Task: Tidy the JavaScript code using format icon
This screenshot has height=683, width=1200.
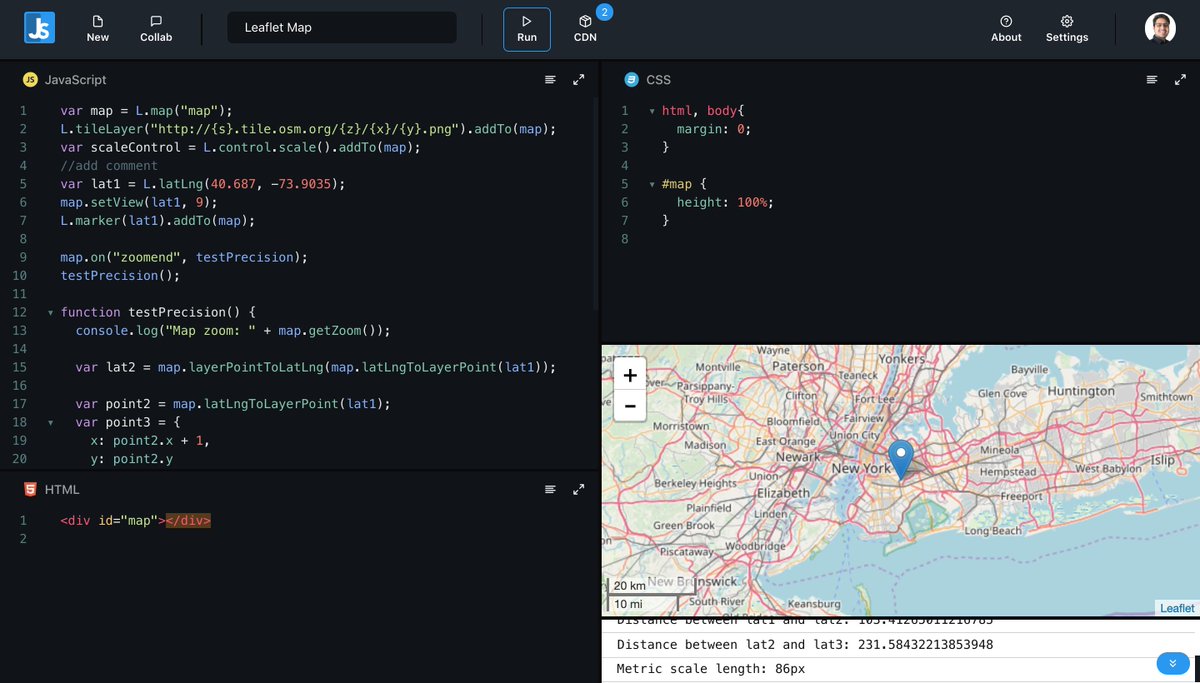Action: pos(550,79)
